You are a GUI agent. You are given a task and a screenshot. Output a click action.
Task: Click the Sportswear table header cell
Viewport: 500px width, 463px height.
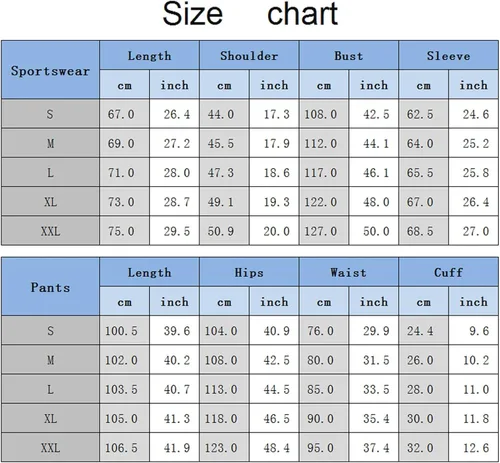pyautogui.click(x=50, y=70)
